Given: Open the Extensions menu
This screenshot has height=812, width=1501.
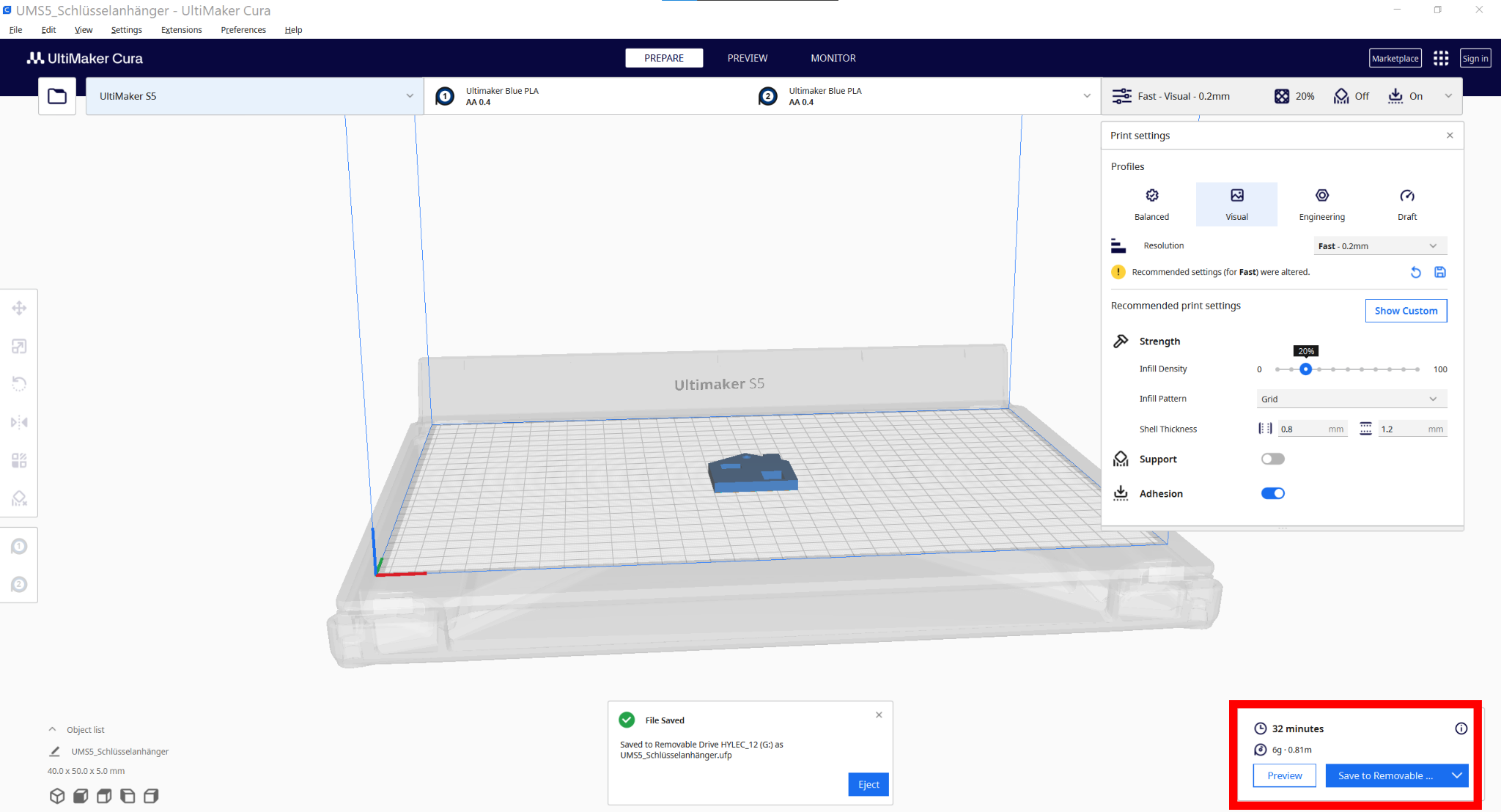Looking at the screenshot, I should 181,30.
